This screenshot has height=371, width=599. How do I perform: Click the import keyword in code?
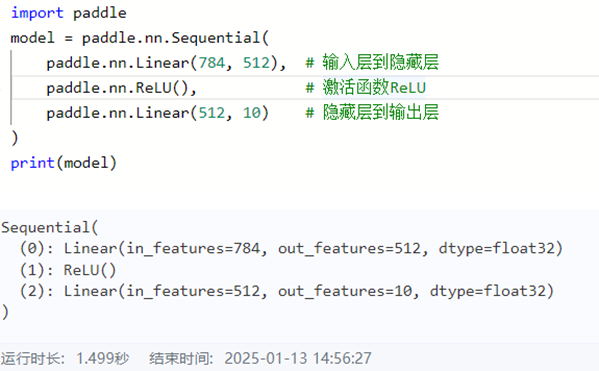(37, 13)
